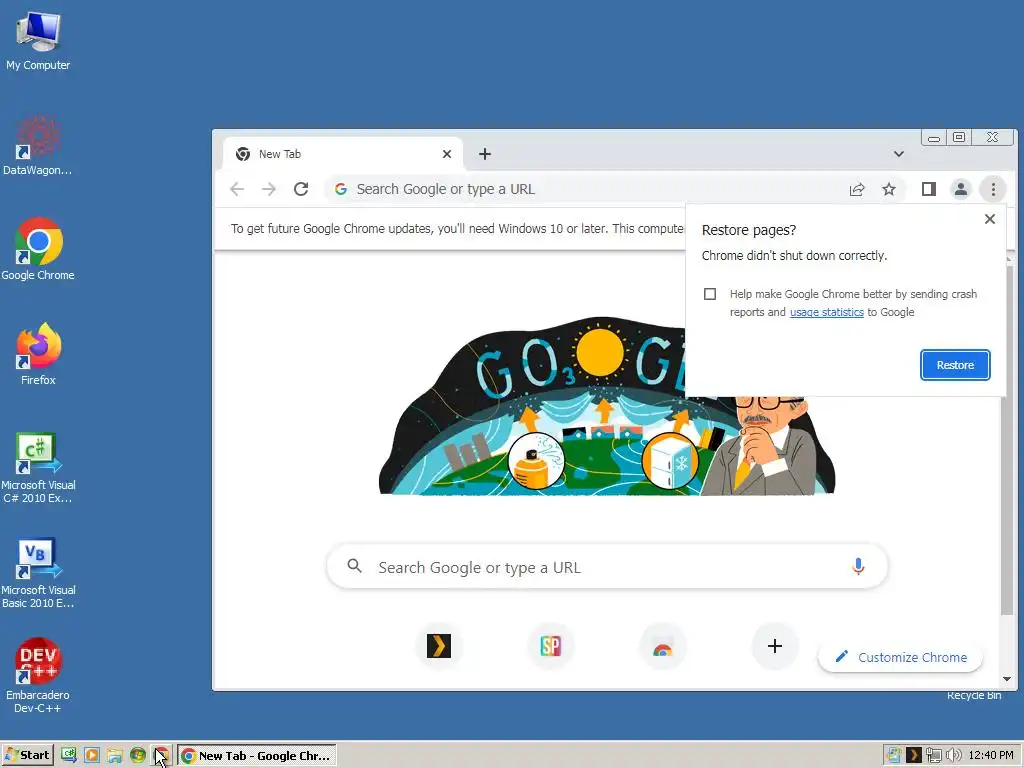Add a shortcut with the plus tile

click(x=775, y=647)
